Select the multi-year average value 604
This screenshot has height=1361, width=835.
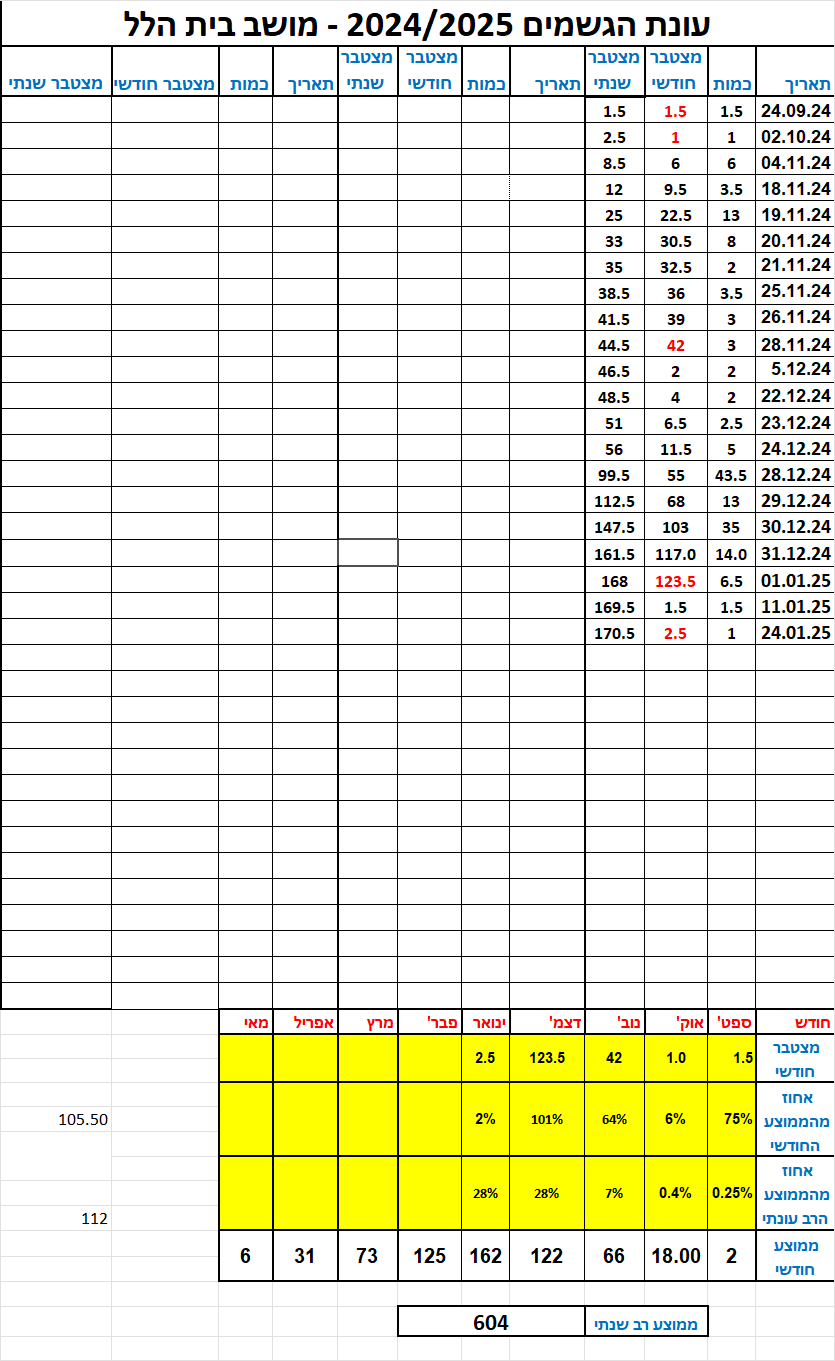coord(490,1322)
